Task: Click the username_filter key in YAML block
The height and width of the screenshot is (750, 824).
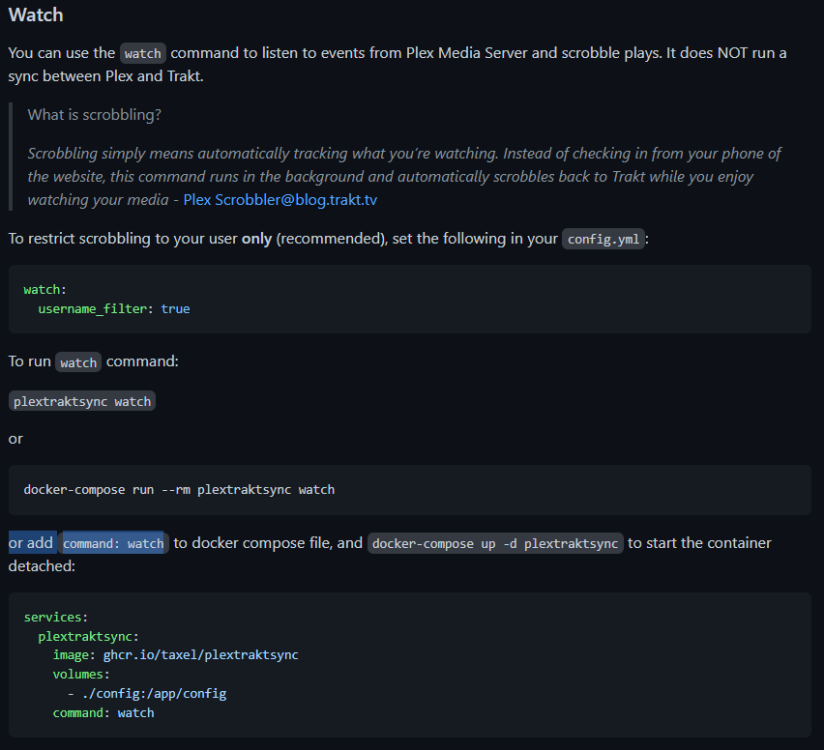Action: pyautogui.click(x=92, y=309)
